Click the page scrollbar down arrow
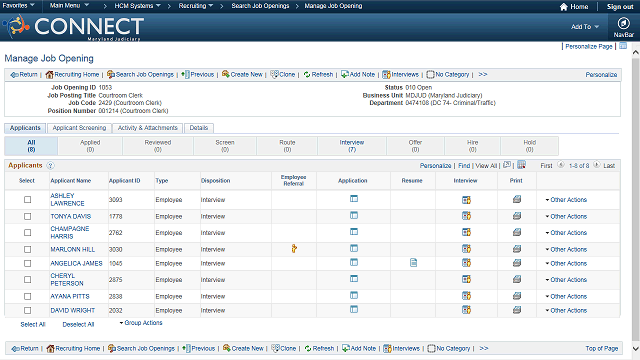Screen dimensions: 640x360 coord(636,349)
